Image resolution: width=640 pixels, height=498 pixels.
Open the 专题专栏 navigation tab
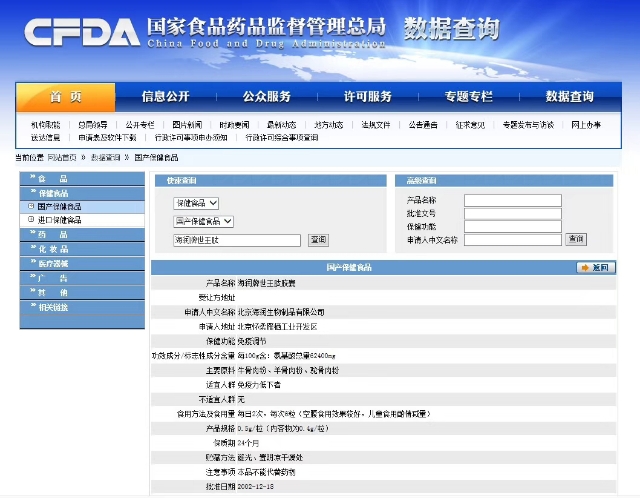coord(468,97)
